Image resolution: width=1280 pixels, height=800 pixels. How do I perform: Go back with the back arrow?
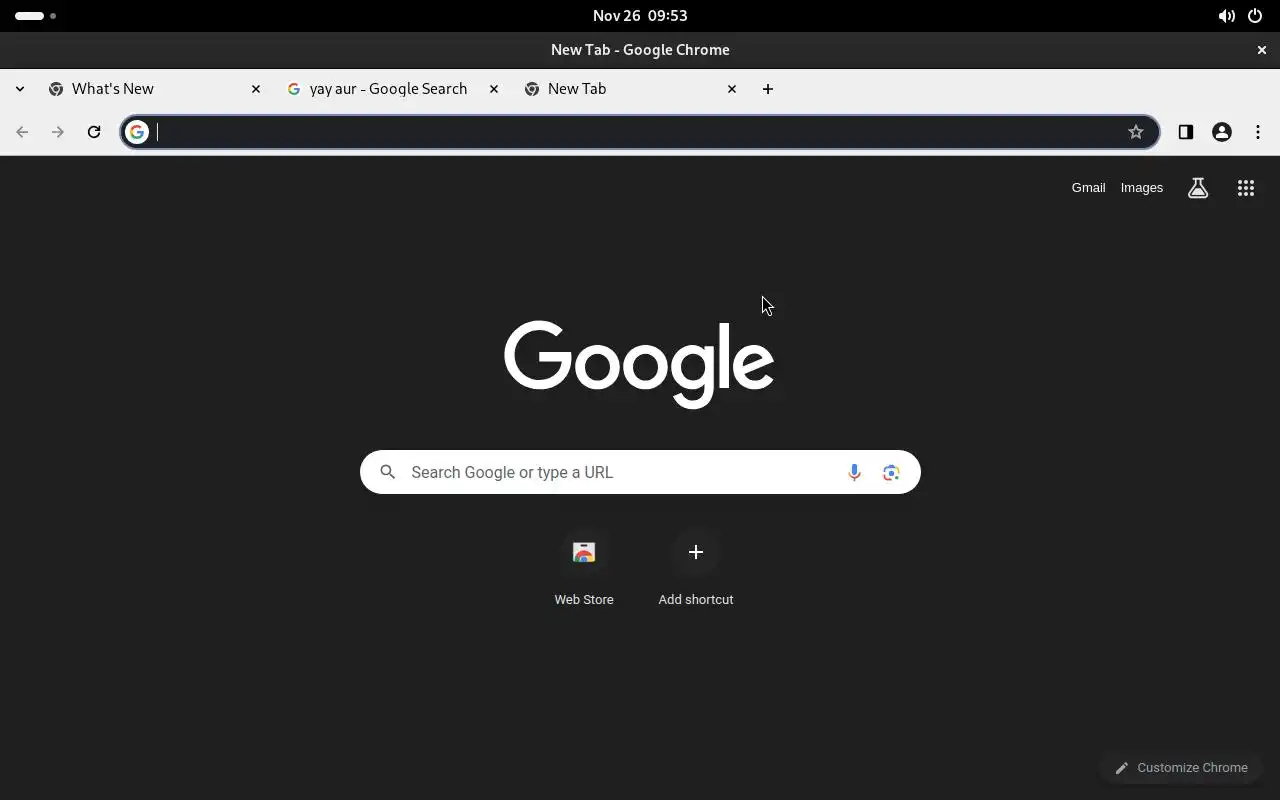coord(22,132)
